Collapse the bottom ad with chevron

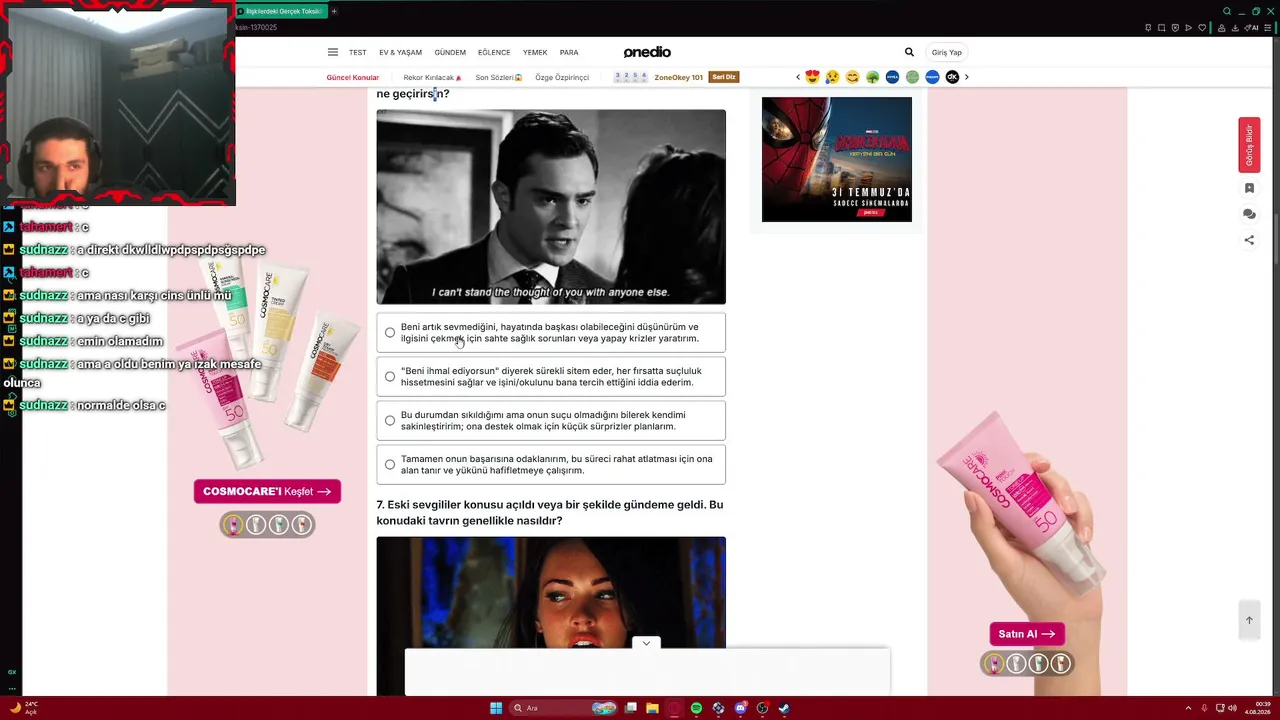pos(646,643)
